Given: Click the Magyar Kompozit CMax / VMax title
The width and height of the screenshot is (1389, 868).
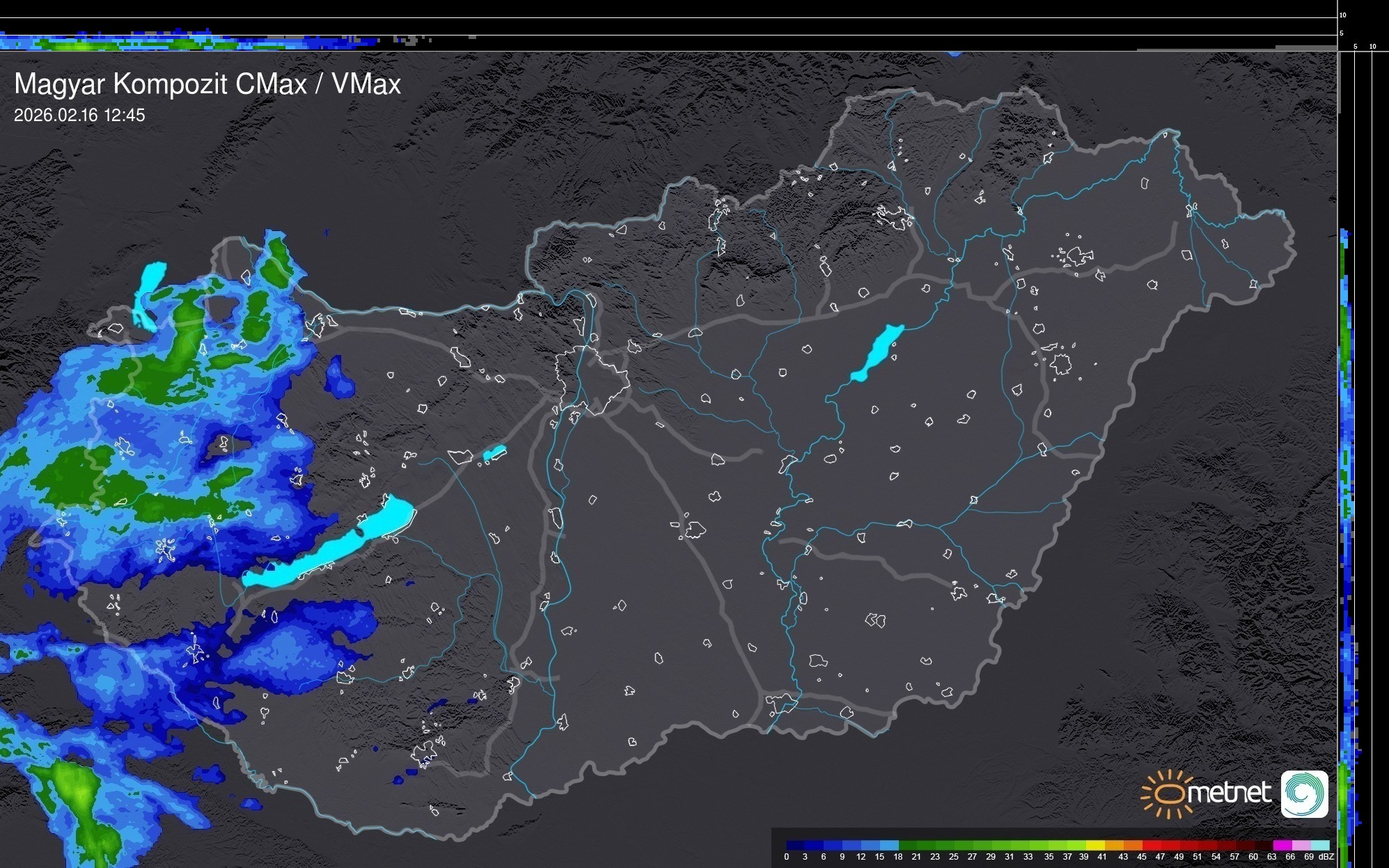Looking at the screenshot, I should pos(207,84).
